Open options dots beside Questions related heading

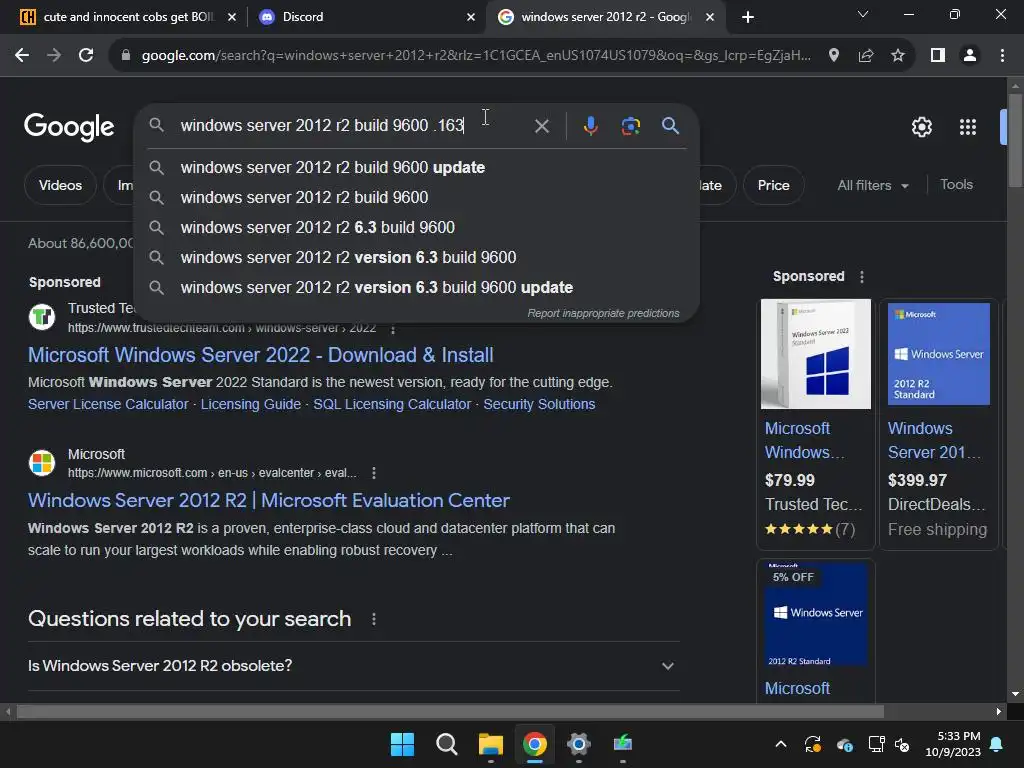point(374,619)
